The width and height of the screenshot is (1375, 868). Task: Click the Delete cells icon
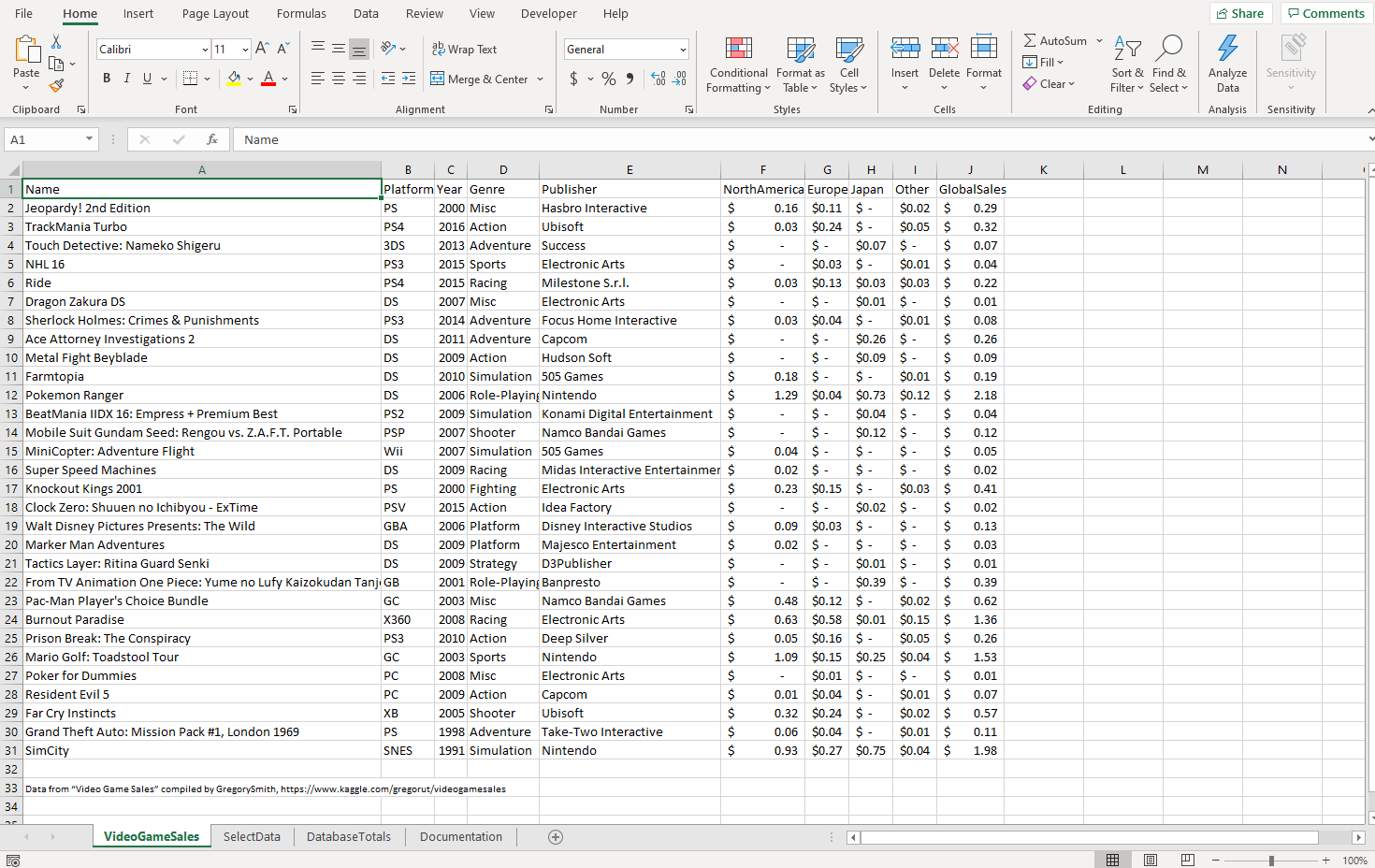point(945,48)
